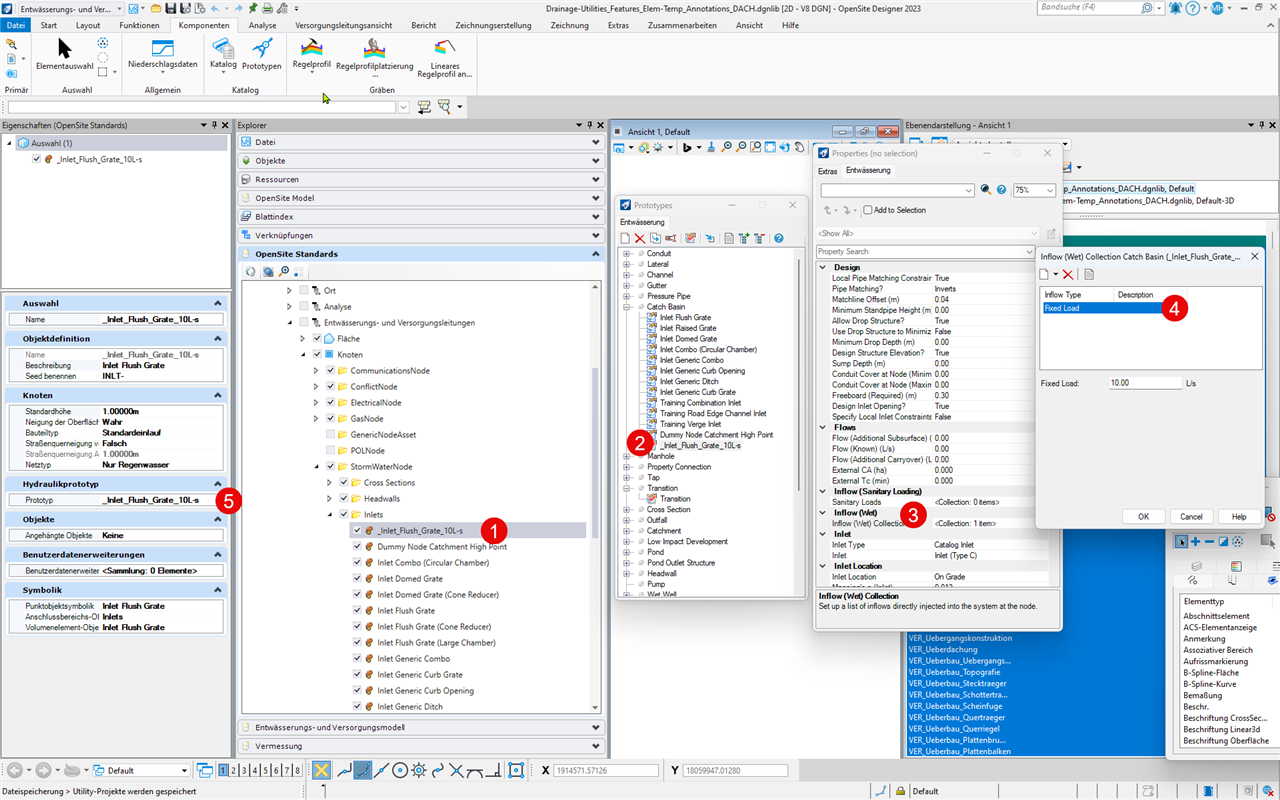This screenshot has width=1280, height=800.
Task: Select the center snap circle icon
Action: (x=400, y=770)
